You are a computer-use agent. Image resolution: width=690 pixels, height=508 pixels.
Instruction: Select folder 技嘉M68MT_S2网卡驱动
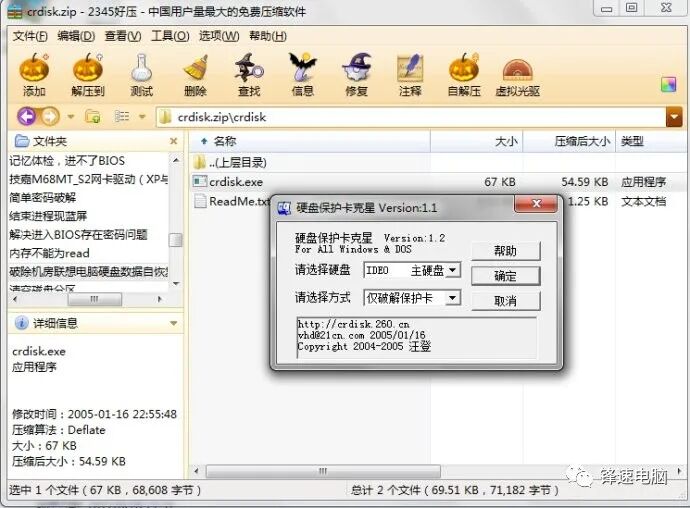[x=88, y=179]
